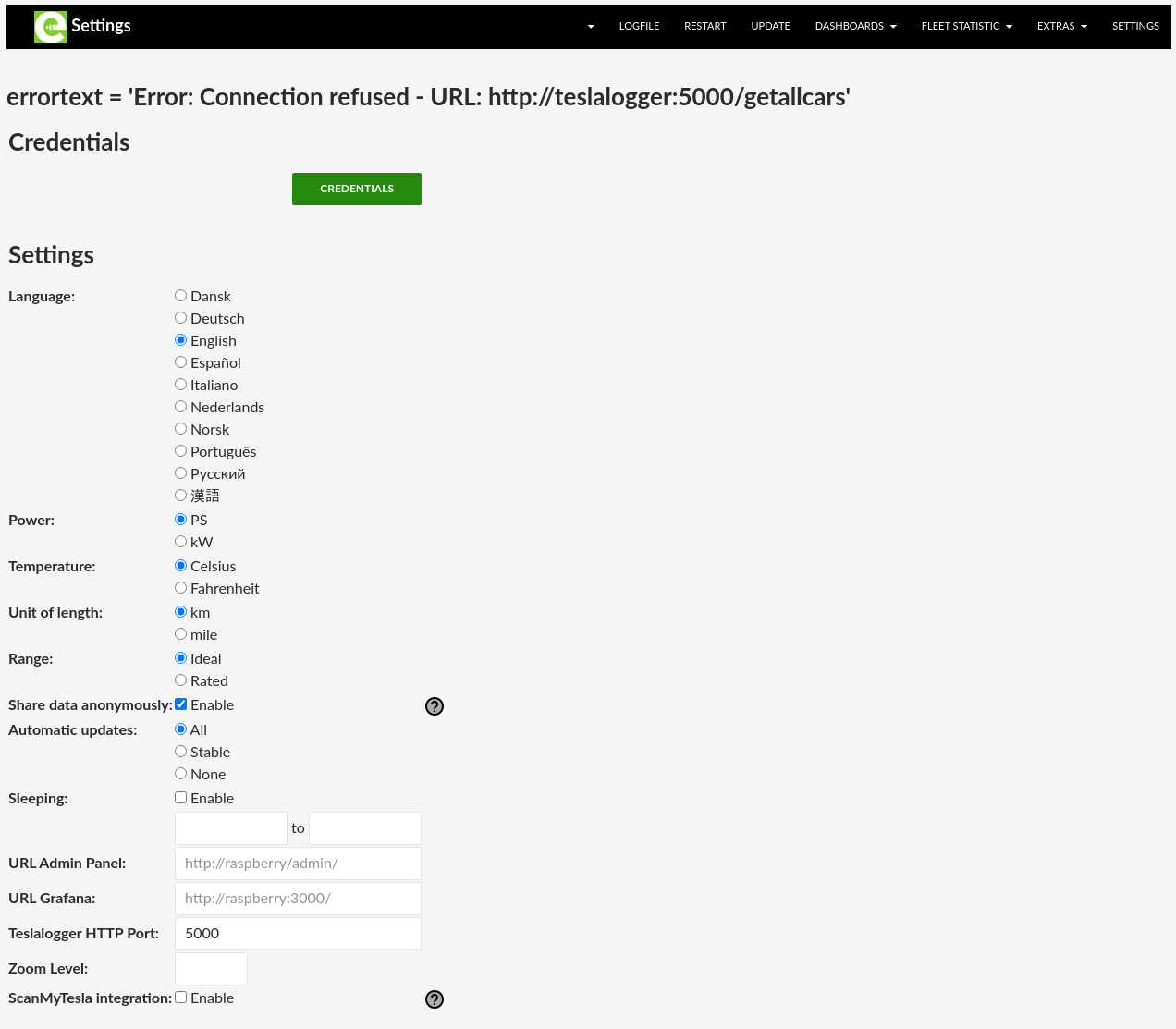Viewport: 1176px width, 1029px height.
Task: Choose mile as unit of length
Action: click(181, 634)
